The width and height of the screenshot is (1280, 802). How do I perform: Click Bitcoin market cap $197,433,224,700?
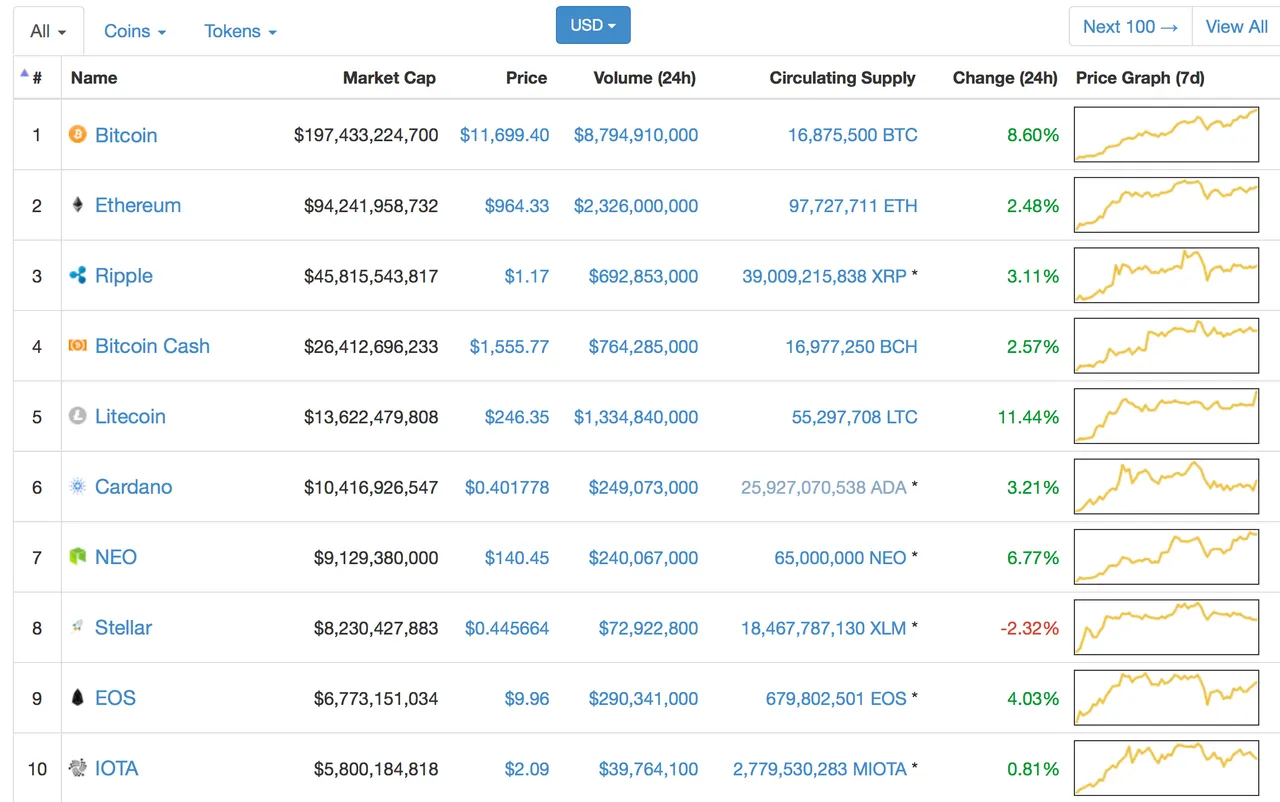click(366, 135)
